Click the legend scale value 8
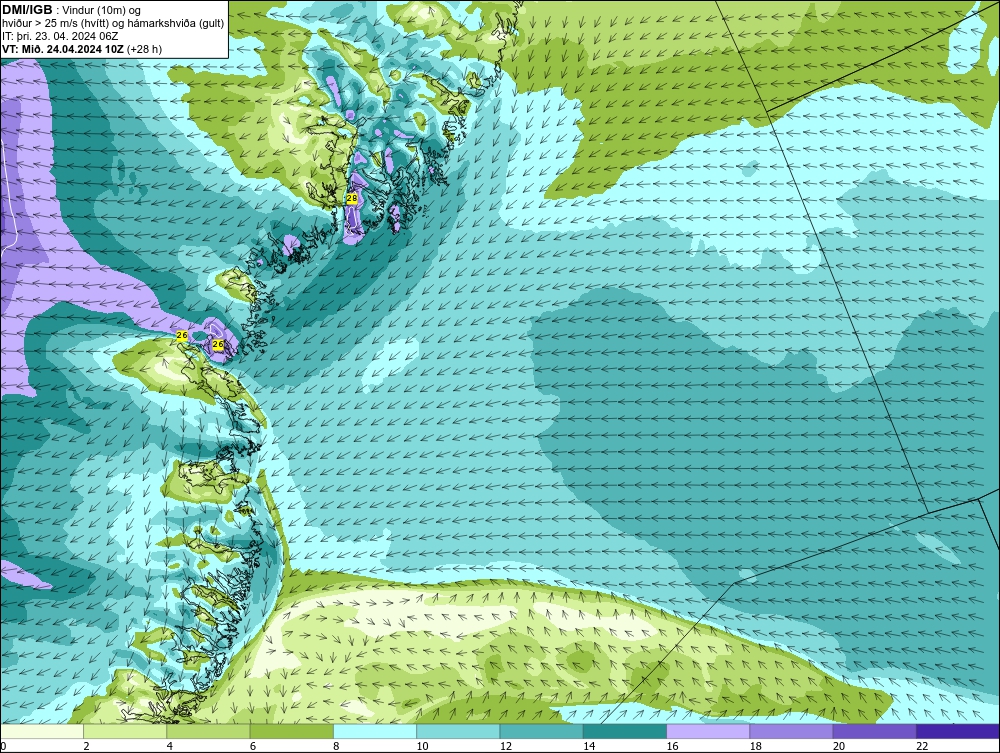Viewport: 1000px width, 753px height. coord(336,746)
